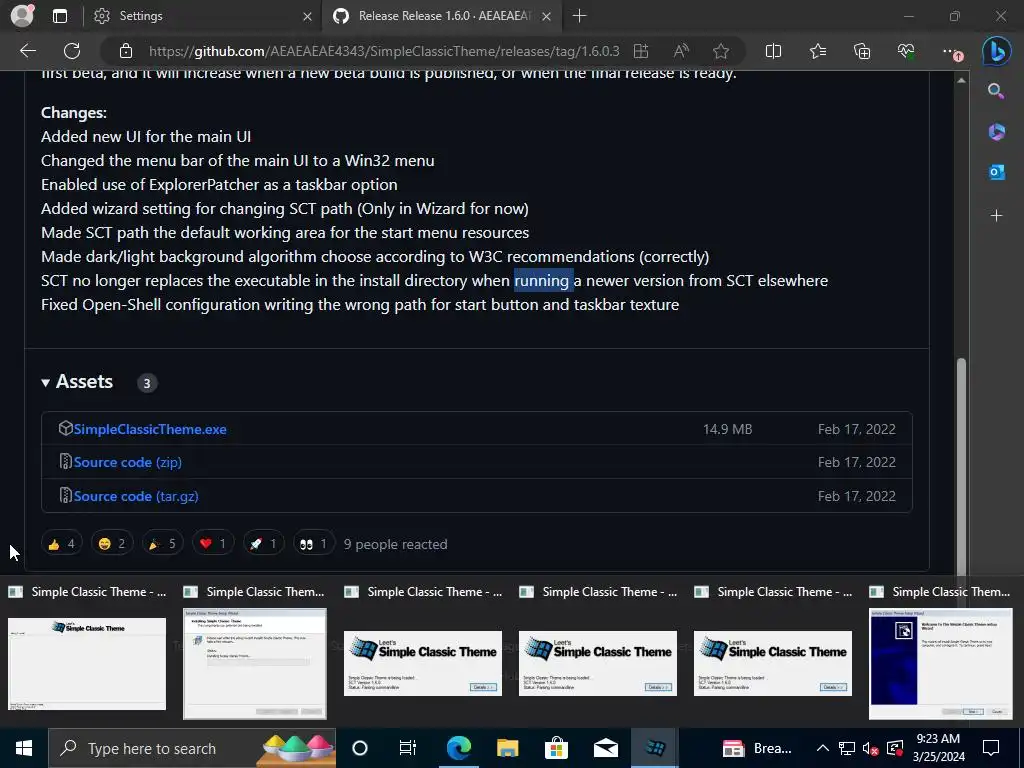Select the blue setup wizard window preview
Viewport: 1024px width, 768px height.
(x=940, y=663)
